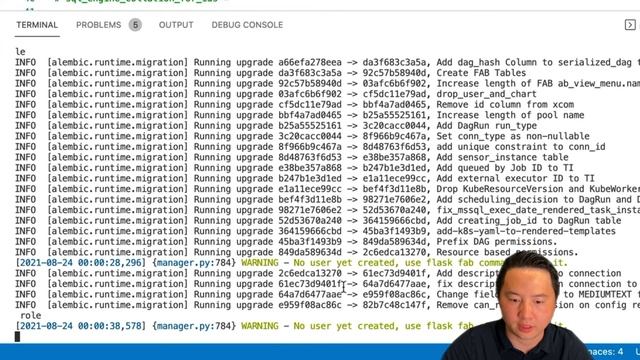Click the log line 'drop_user_and_chart'
640x360 pixels.
click(487, 94)
